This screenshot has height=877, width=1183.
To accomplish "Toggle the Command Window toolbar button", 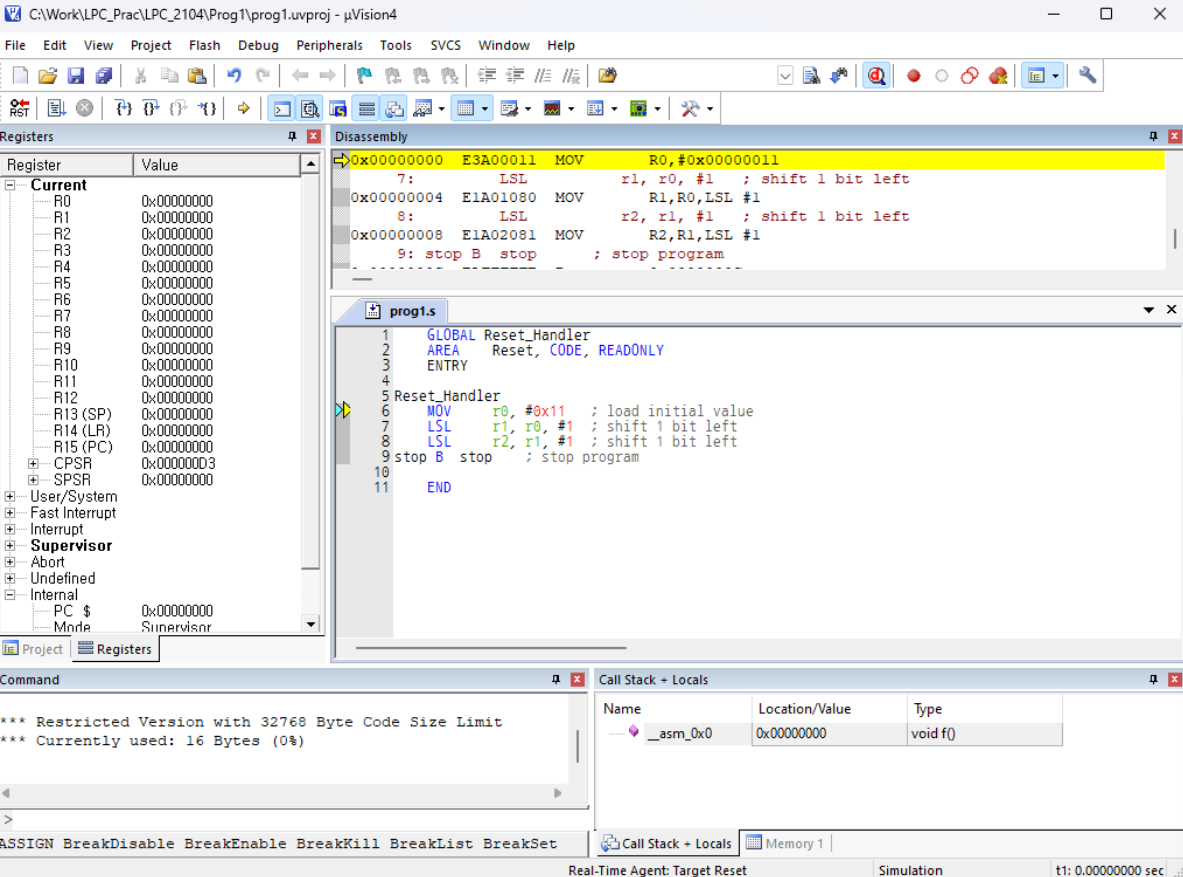I will click(x=283, y=108).
